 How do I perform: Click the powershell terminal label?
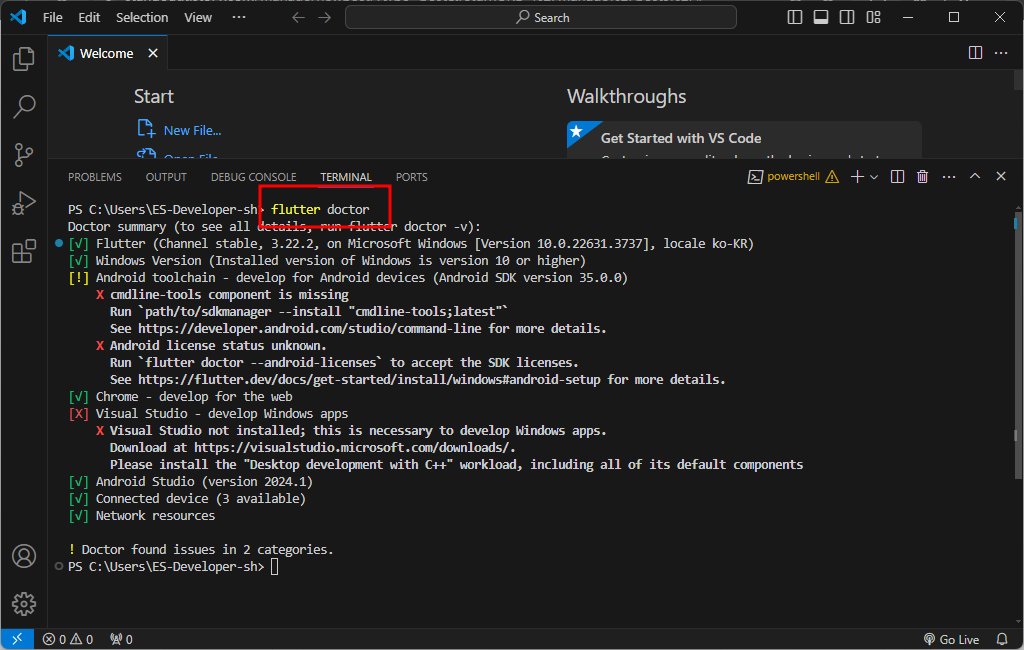[x=793, y=176]
